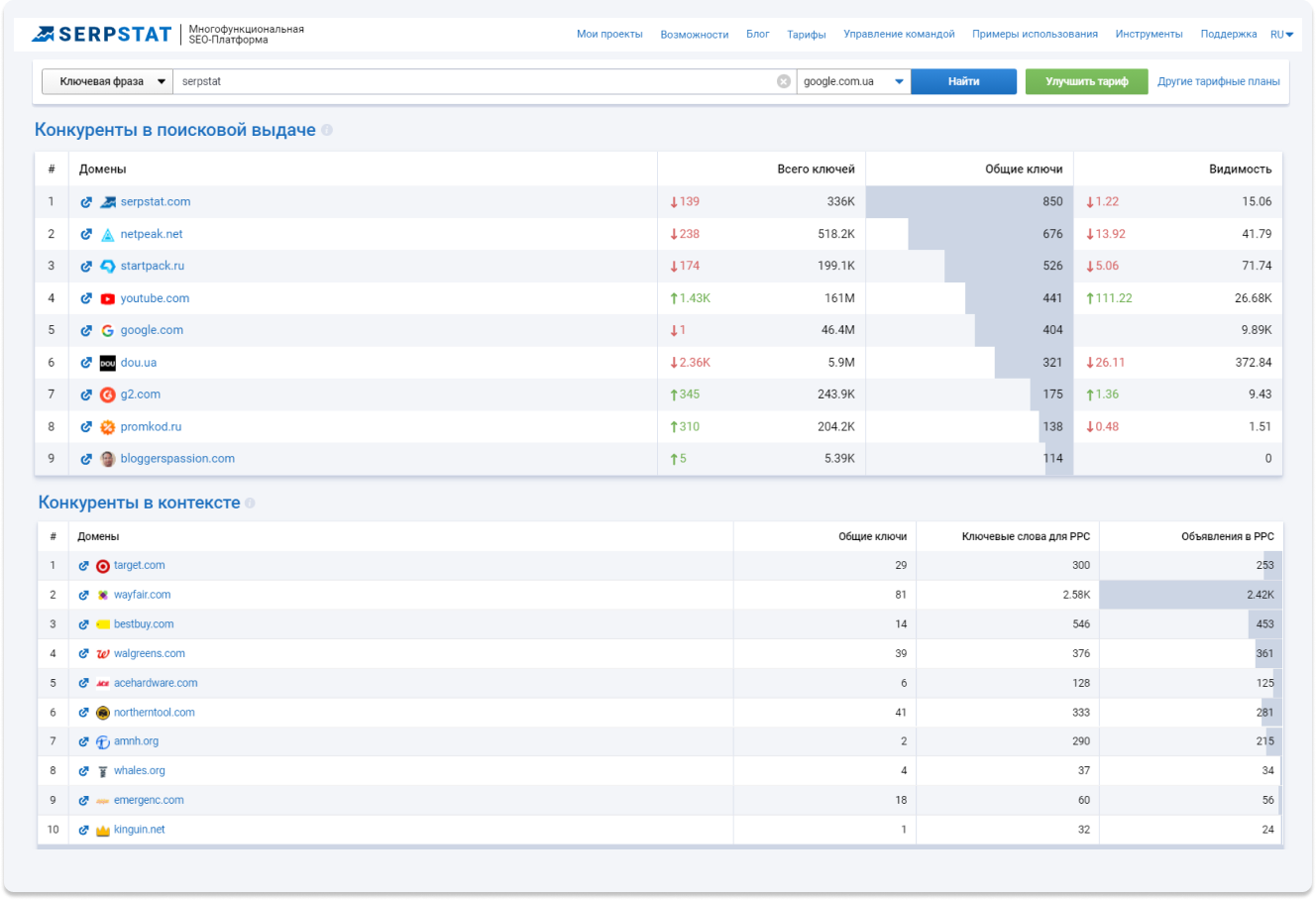This screenshot has width=1316, height=900.
Task: Open external link icon for dou.ua
Action: [86, 363]
